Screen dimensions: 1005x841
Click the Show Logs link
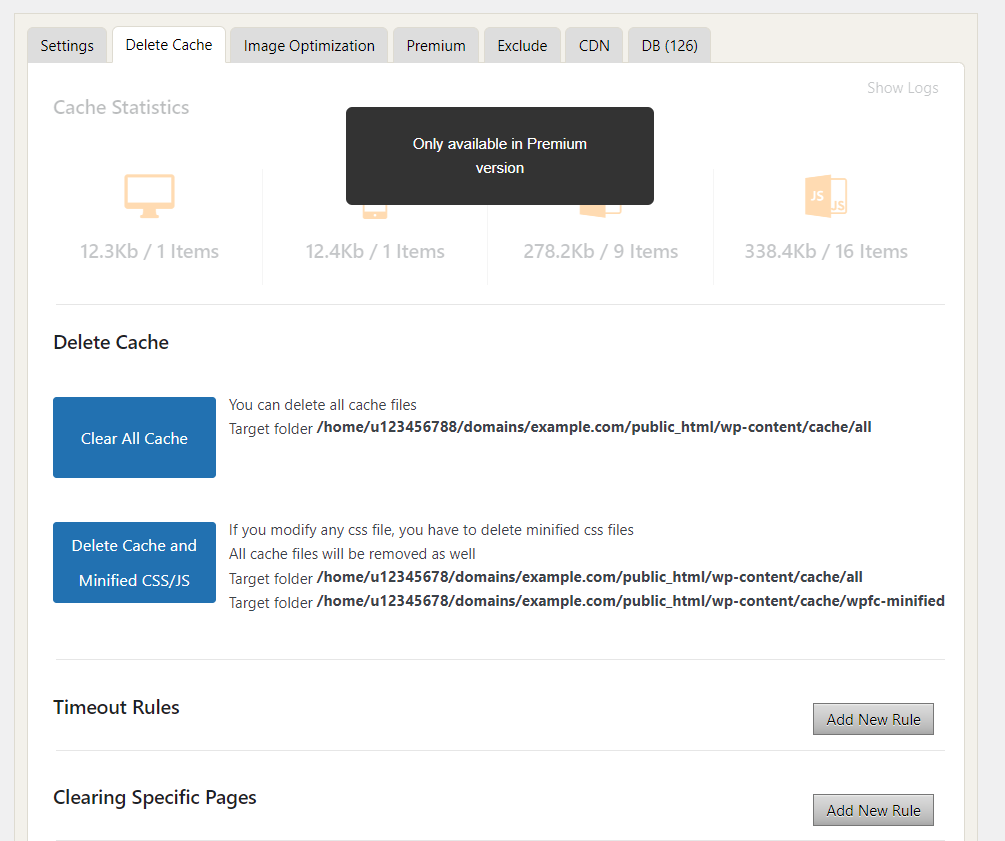pyautogui.click(x=902, y=88)
